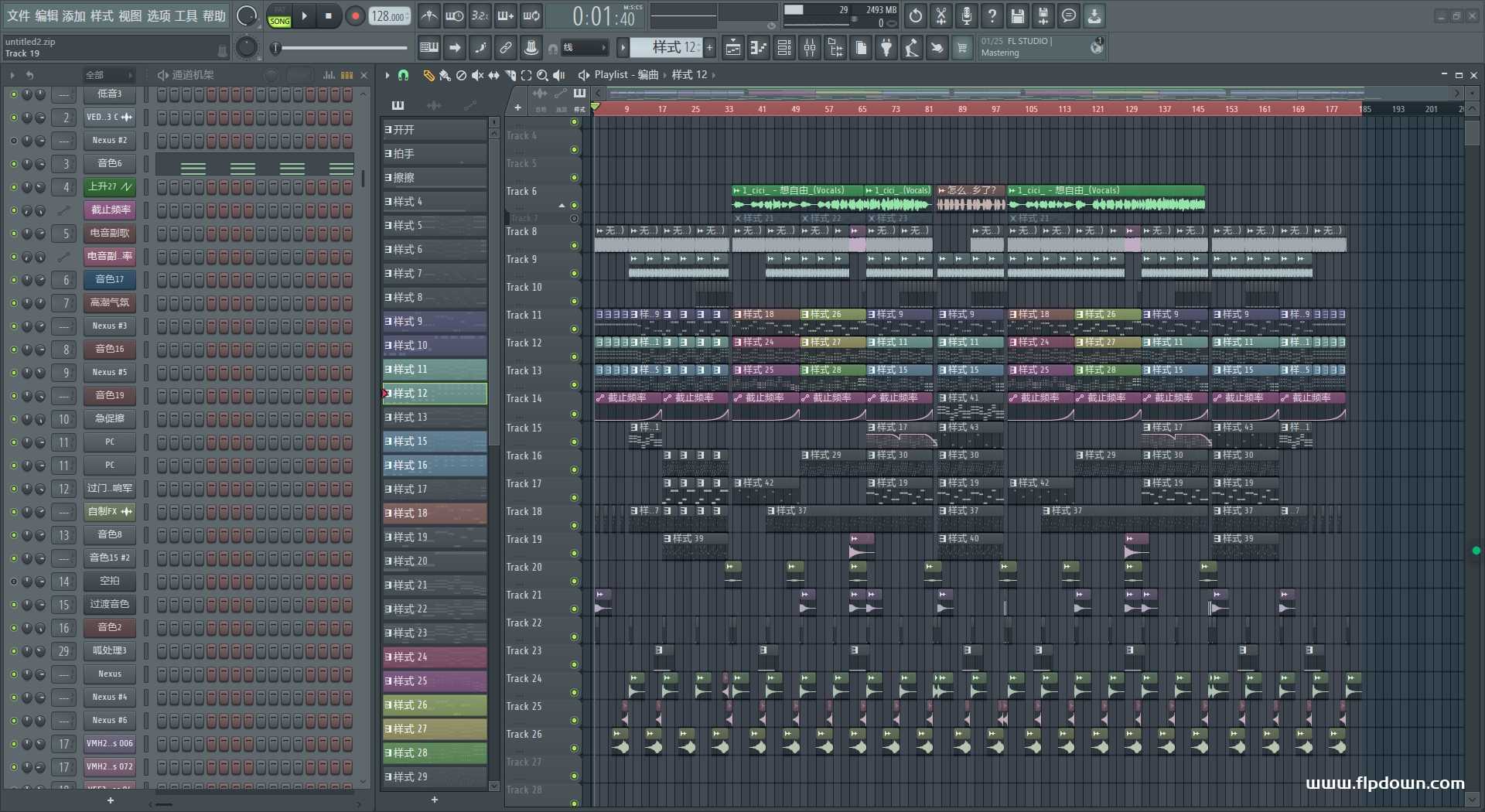The image size is (1485, 812).
Task: Open the channel rack options arrow menu
Action: point(12,75)
